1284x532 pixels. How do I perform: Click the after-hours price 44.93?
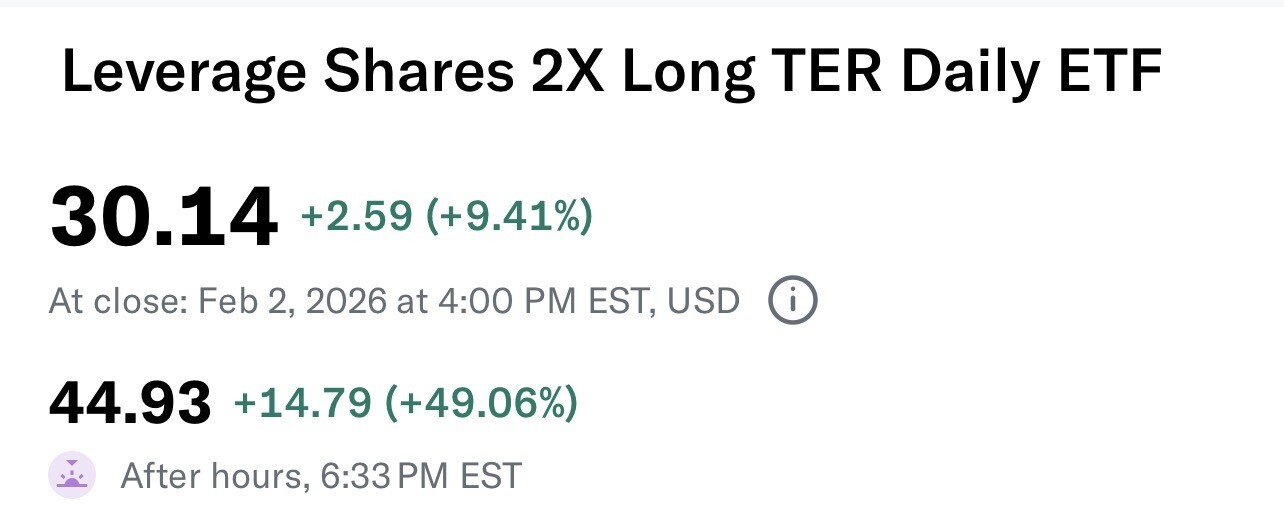coord(130,404)
